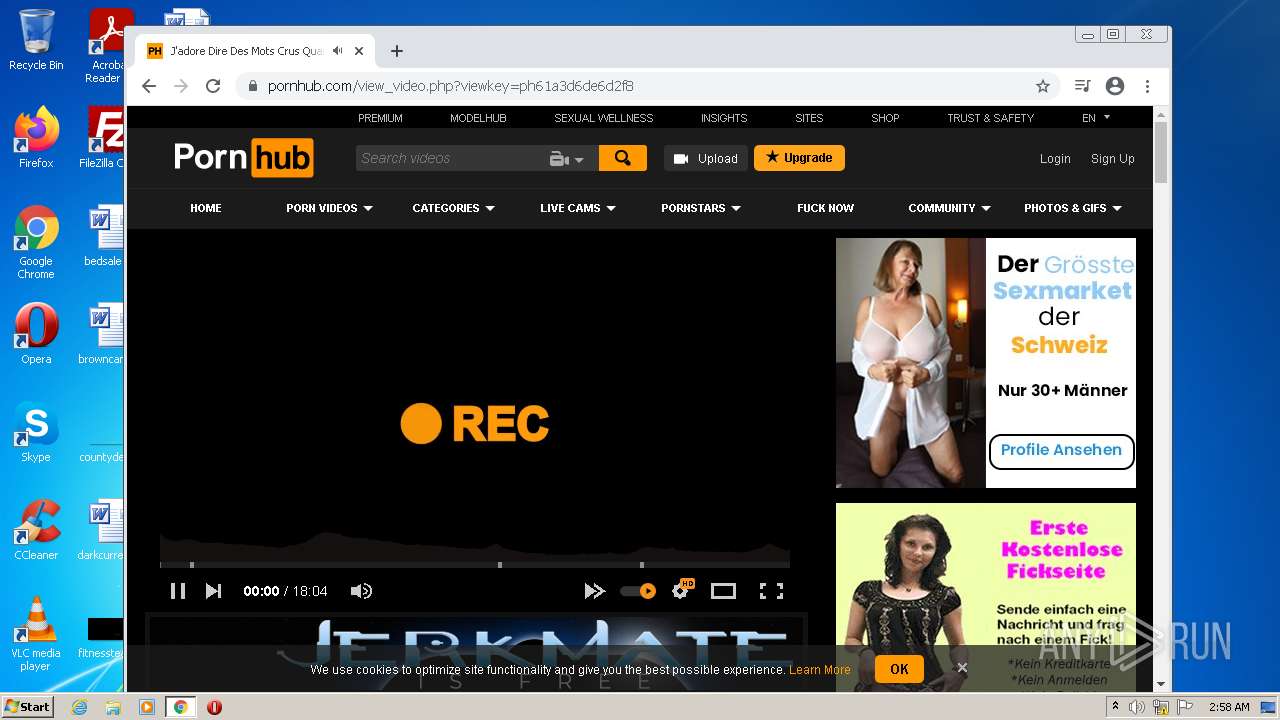The width and height of the screenshot is (1280, 720).
Task: Enter fullscreen video mode
Action: point(771,591)
